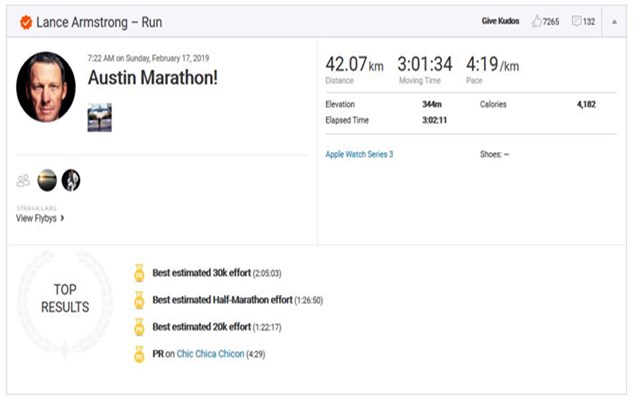Click the kudos thumbs-up icon
640x400 pixels.
(536, 21)
